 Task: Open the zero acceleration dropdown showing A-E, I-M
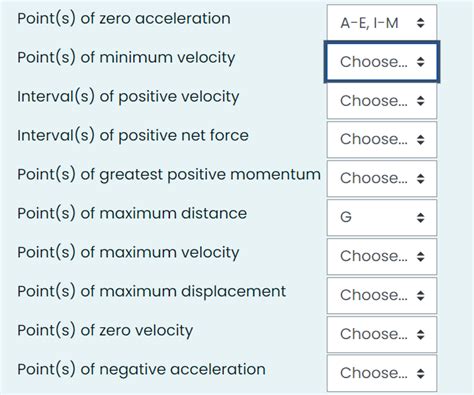click(382, 23)
